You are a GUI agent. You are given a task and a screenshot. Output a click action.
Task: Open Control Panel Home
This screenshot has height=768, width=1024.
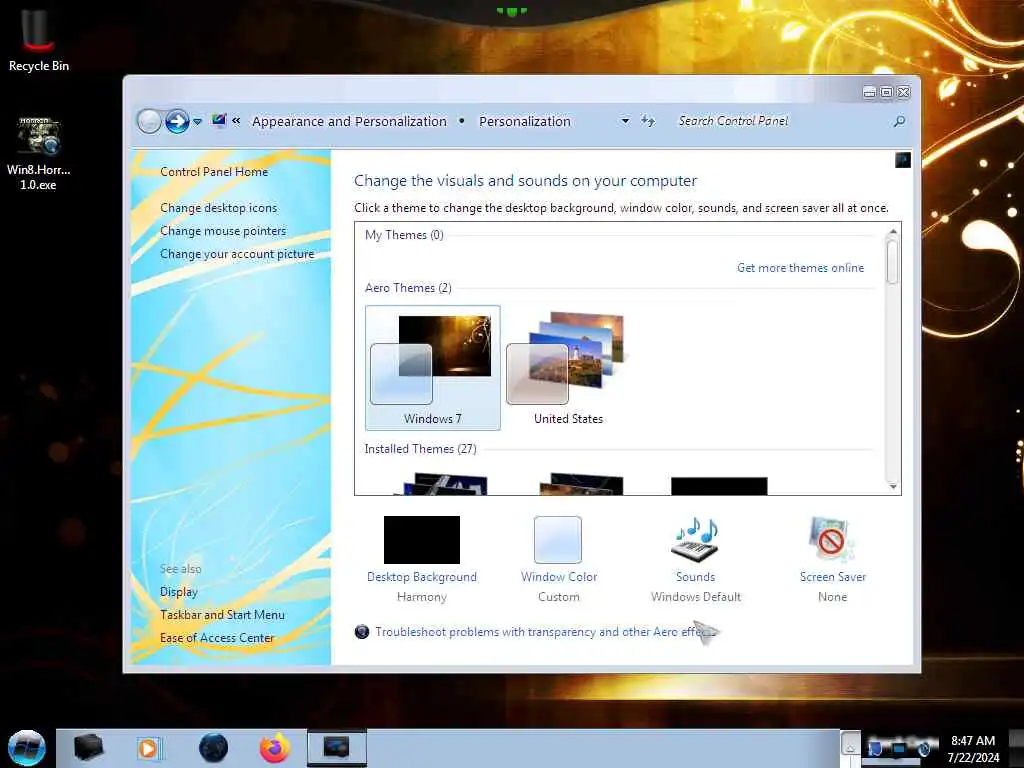[214, 172]
